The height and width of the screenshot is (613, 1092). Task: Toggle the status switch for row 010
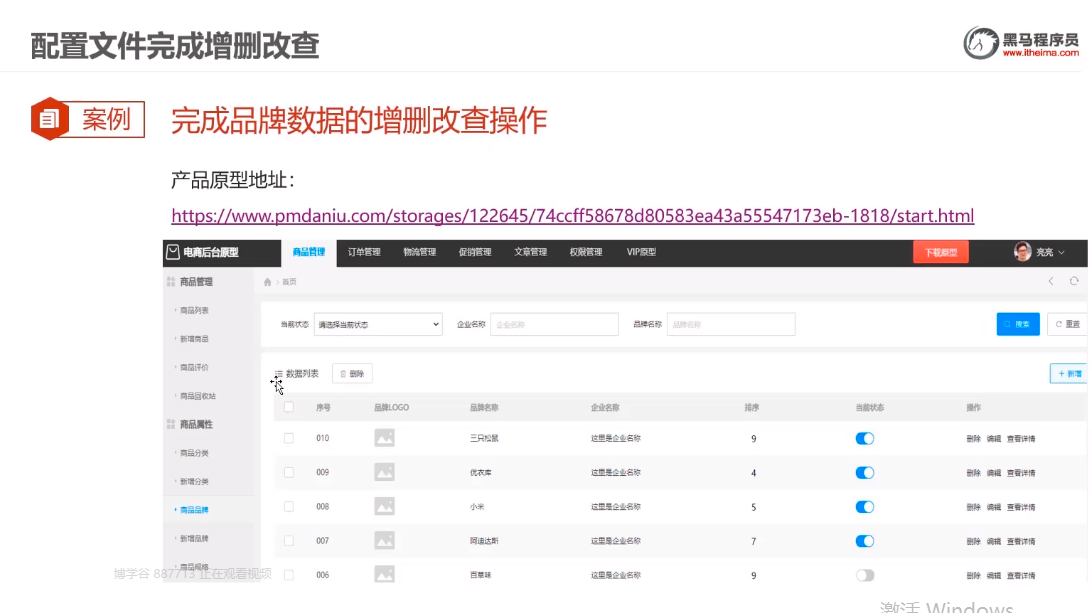pyautogui.click(x=864, y=438)
